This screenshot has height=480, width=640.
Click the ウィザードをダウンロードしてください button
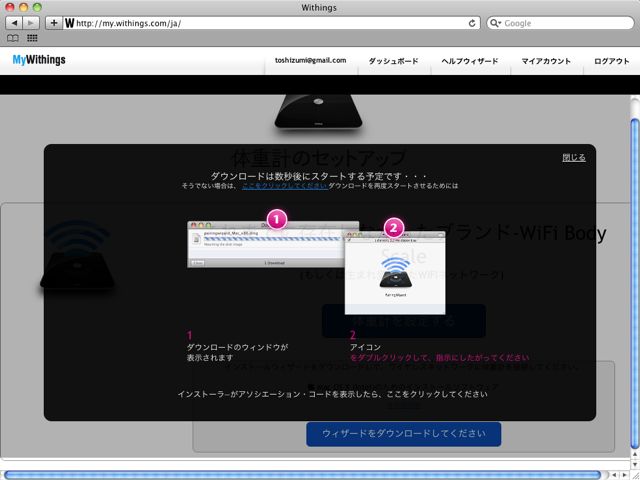(x=404, y=433)
